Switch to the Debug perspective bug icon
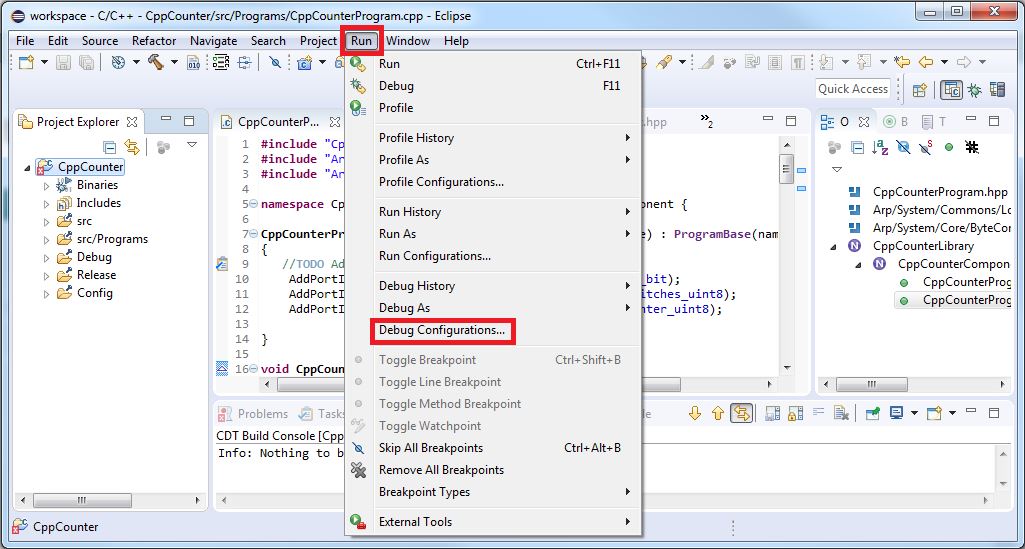Viewport: 1025px width, 549px height. pos(975,90)
